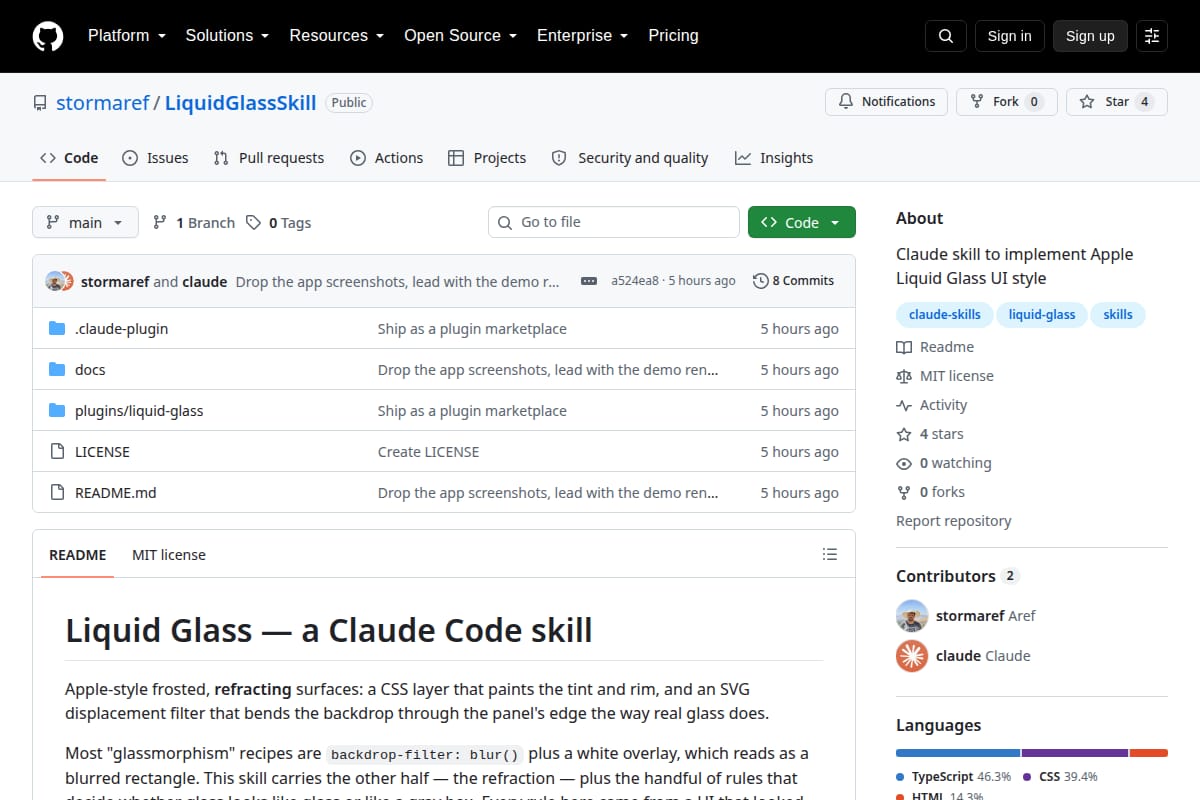Open Security and quality tab
This screenshot has height=800, width=1200.
pos(630,158)
